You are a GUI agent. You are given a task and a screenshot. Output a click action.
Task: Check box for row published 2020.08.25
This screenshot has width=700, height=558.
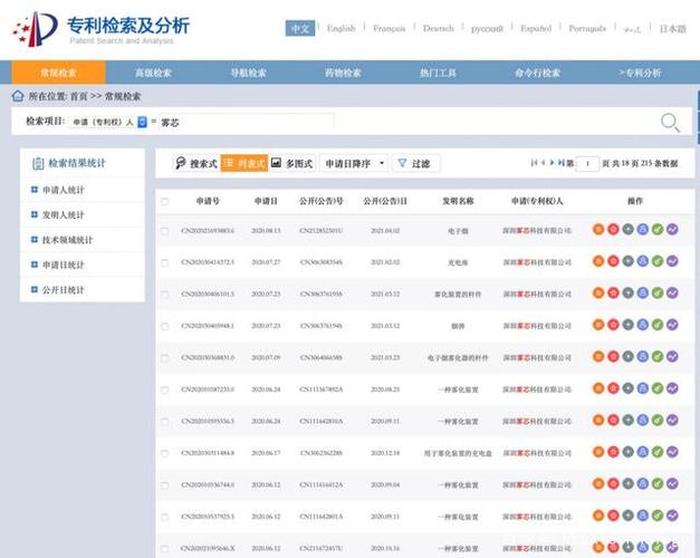point(164,390)
